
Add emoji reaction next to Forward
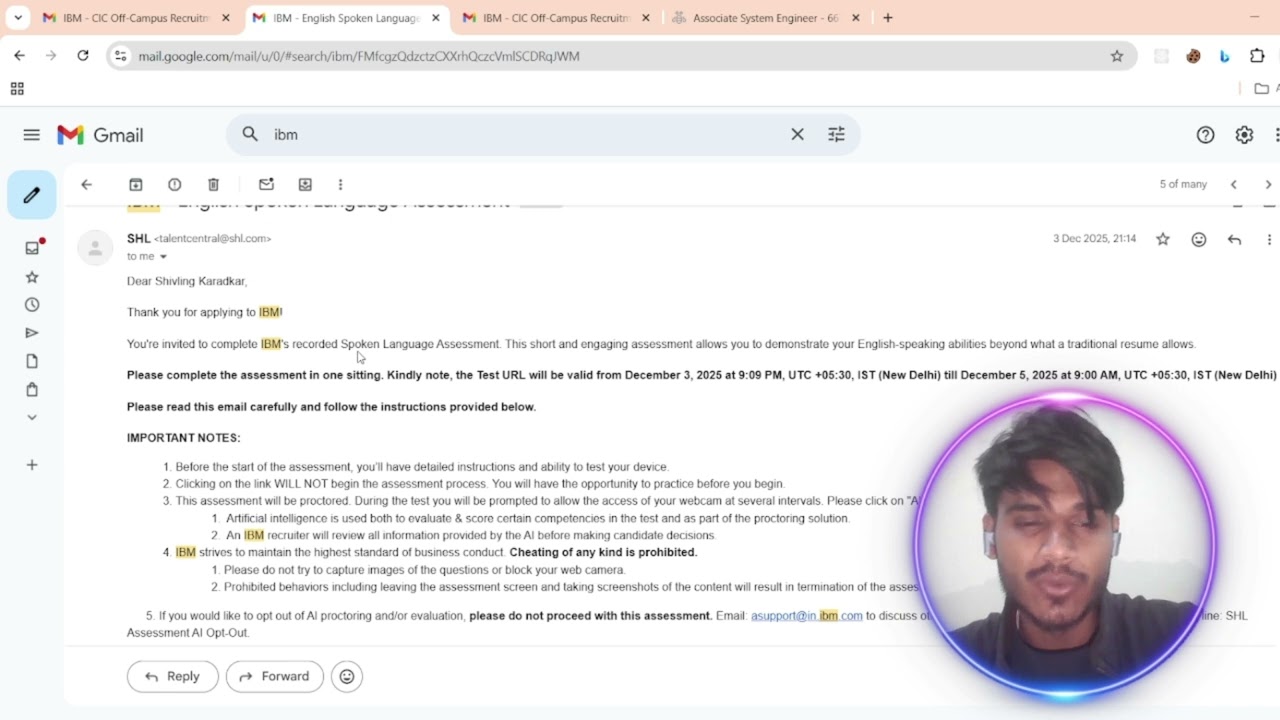point(347,676)
